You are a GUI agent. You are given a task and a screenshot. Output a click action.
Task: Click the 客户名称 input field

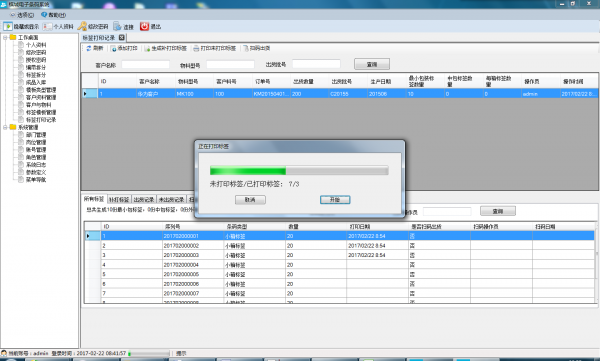click(145, 65)
